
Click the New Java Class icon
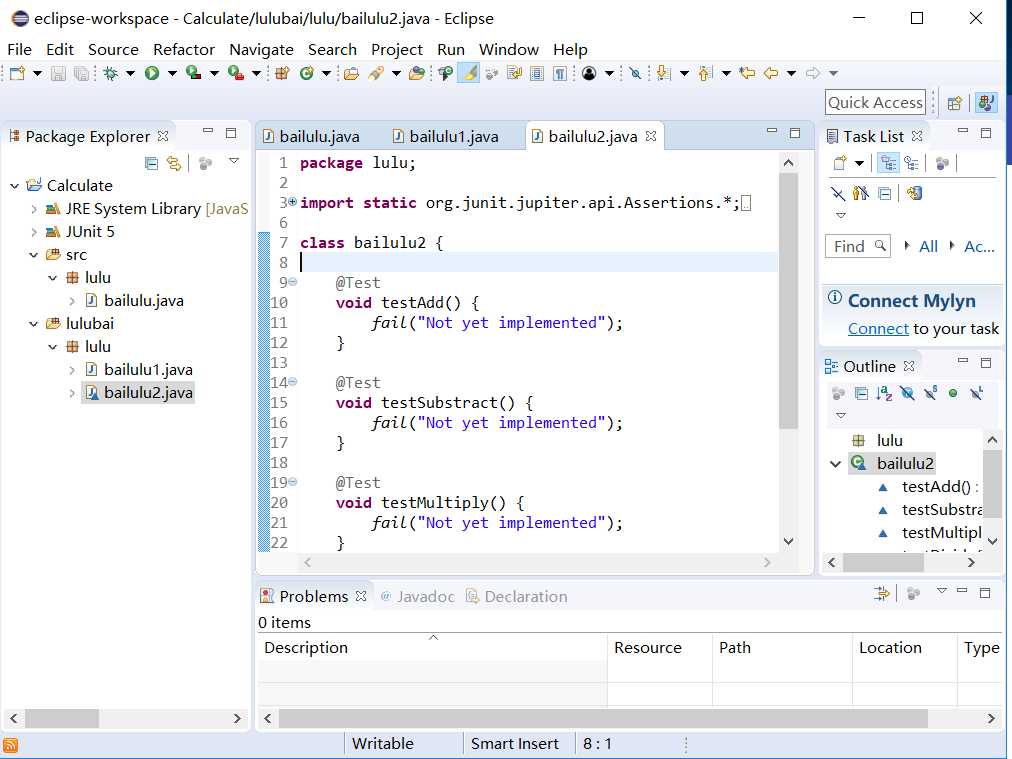pyautogui.click(x=307, y=73)
